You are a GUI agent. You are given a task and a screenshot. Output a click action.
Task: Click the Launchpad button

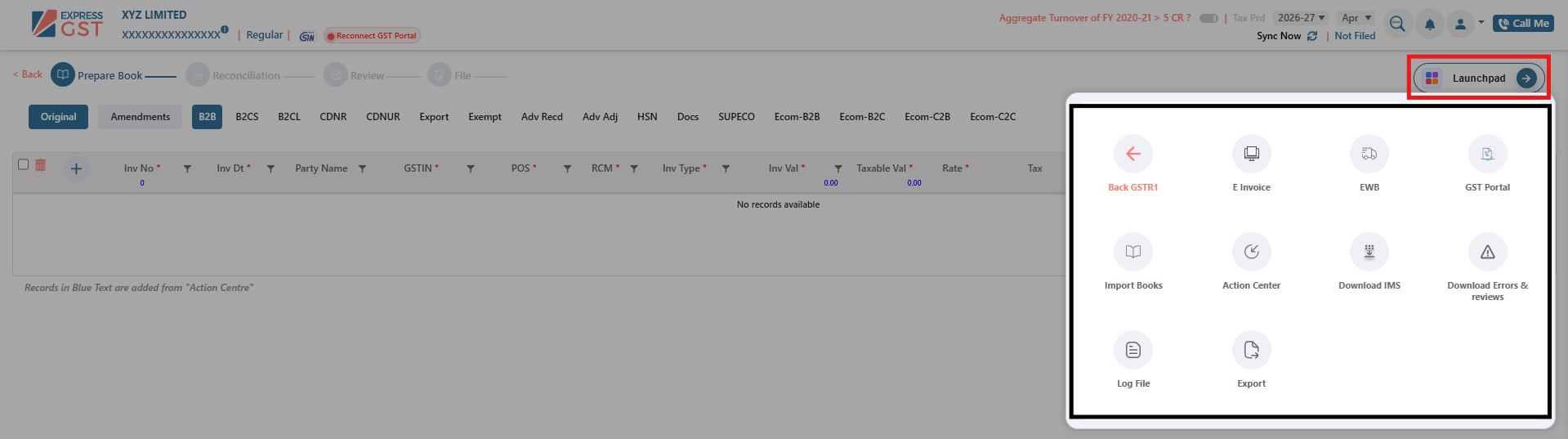pyautogui.click(x=1478, y=78)
